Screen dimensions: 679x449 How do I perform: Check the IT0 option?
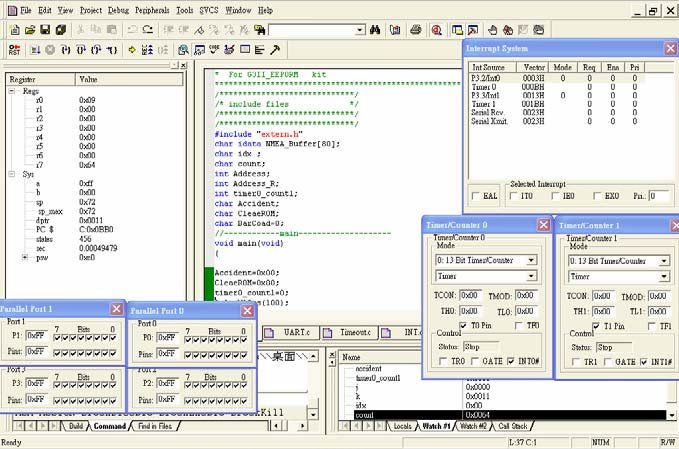tap(513, 196)
